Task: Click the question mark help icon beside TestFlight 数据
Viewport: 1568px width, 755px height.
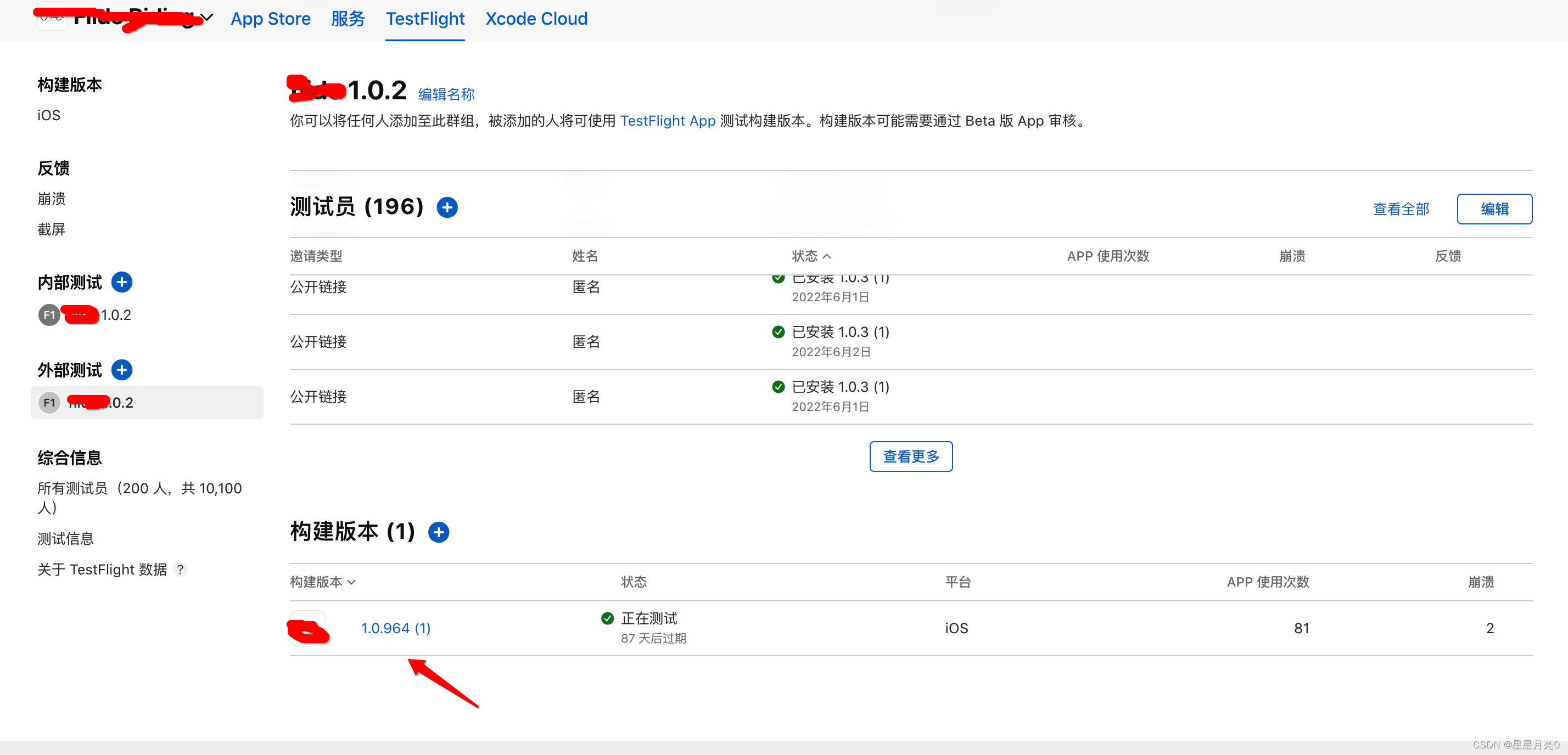Action: [180, 570]
